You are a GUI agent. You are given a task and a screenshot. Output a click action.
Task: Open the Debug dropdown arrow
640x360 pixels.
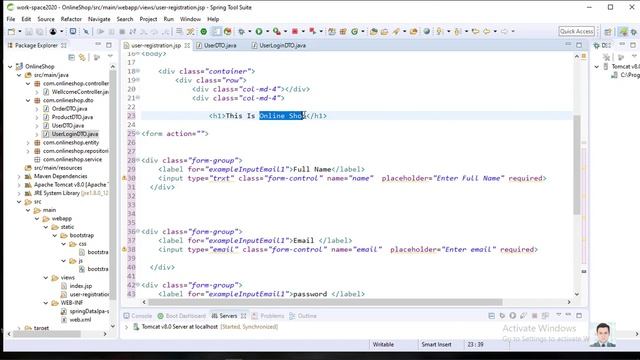(x=249, y=31)
